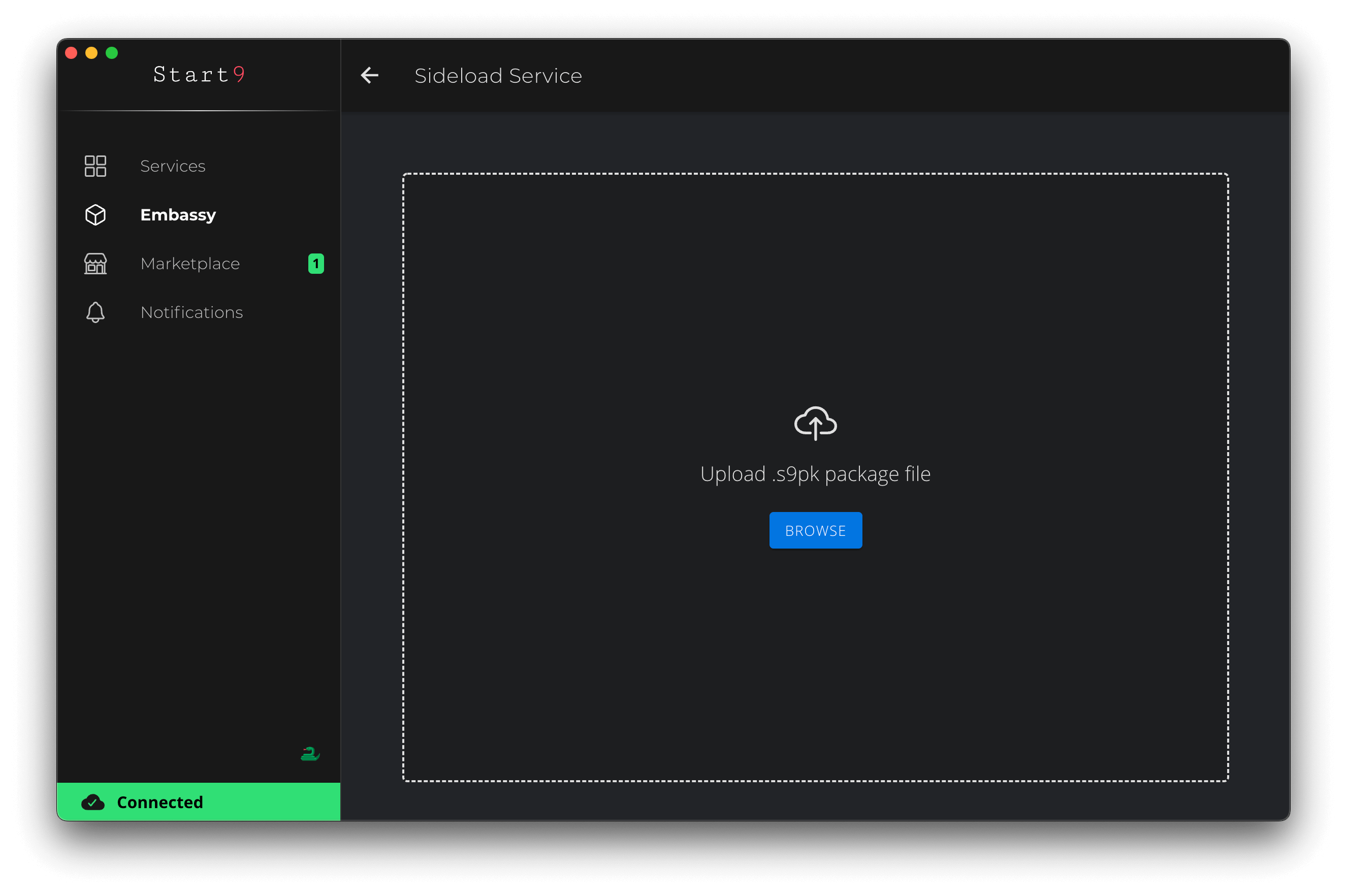Select the Embassy menu entry
This screenshot has height=896, width=1347.
pyautogui.click(x=178, y=215)
